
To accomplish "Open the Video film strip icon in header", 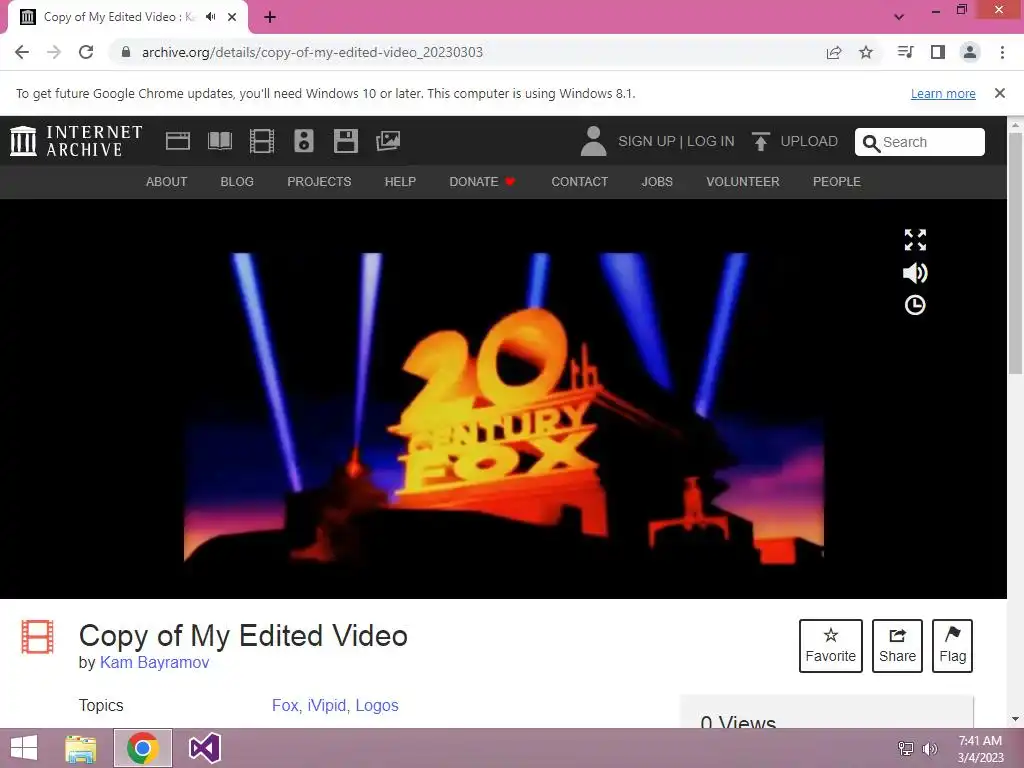I will tap(262, 141).
